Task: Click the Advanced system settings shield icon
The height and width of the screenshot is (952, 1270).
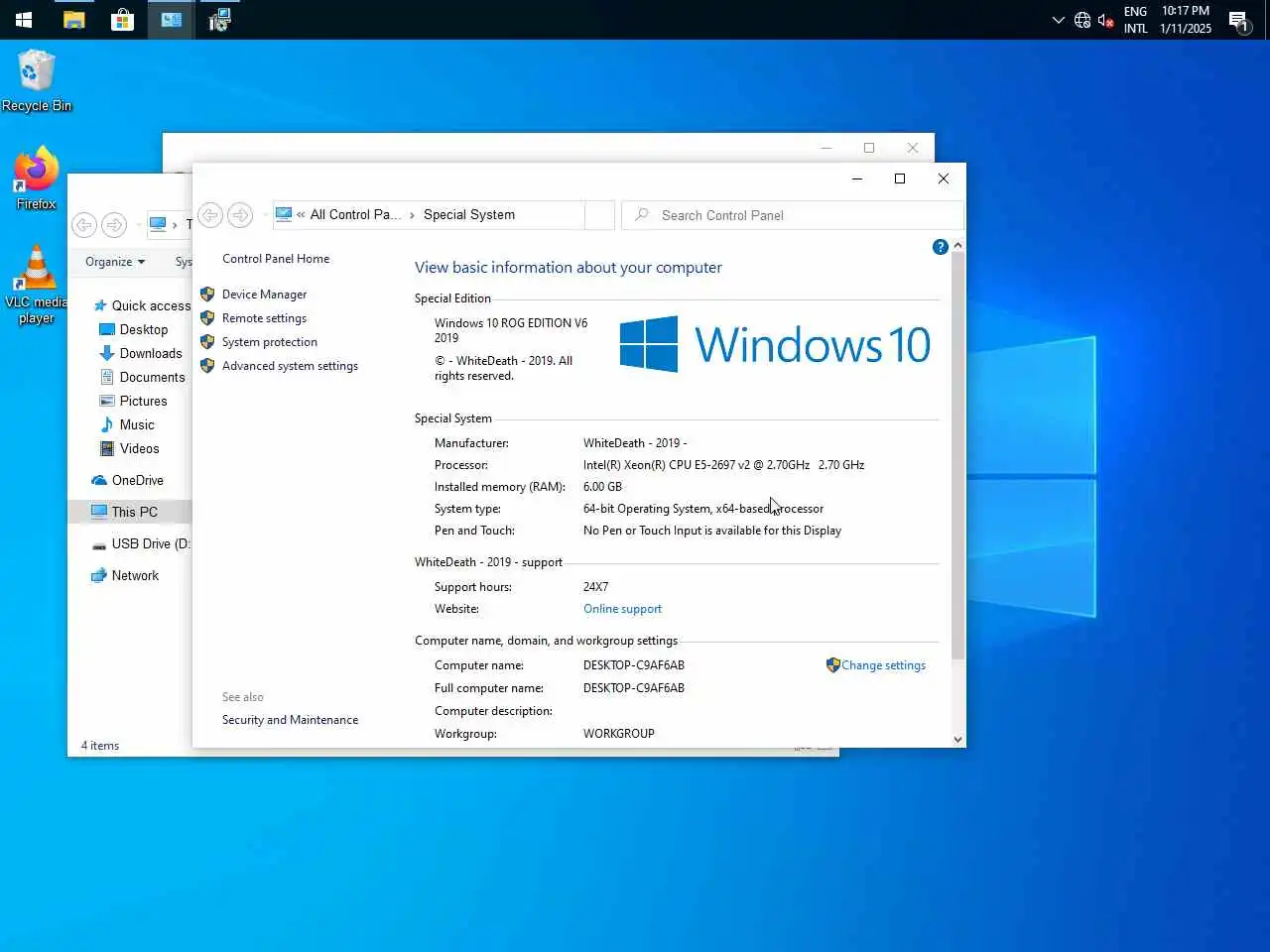Action: 207,366
